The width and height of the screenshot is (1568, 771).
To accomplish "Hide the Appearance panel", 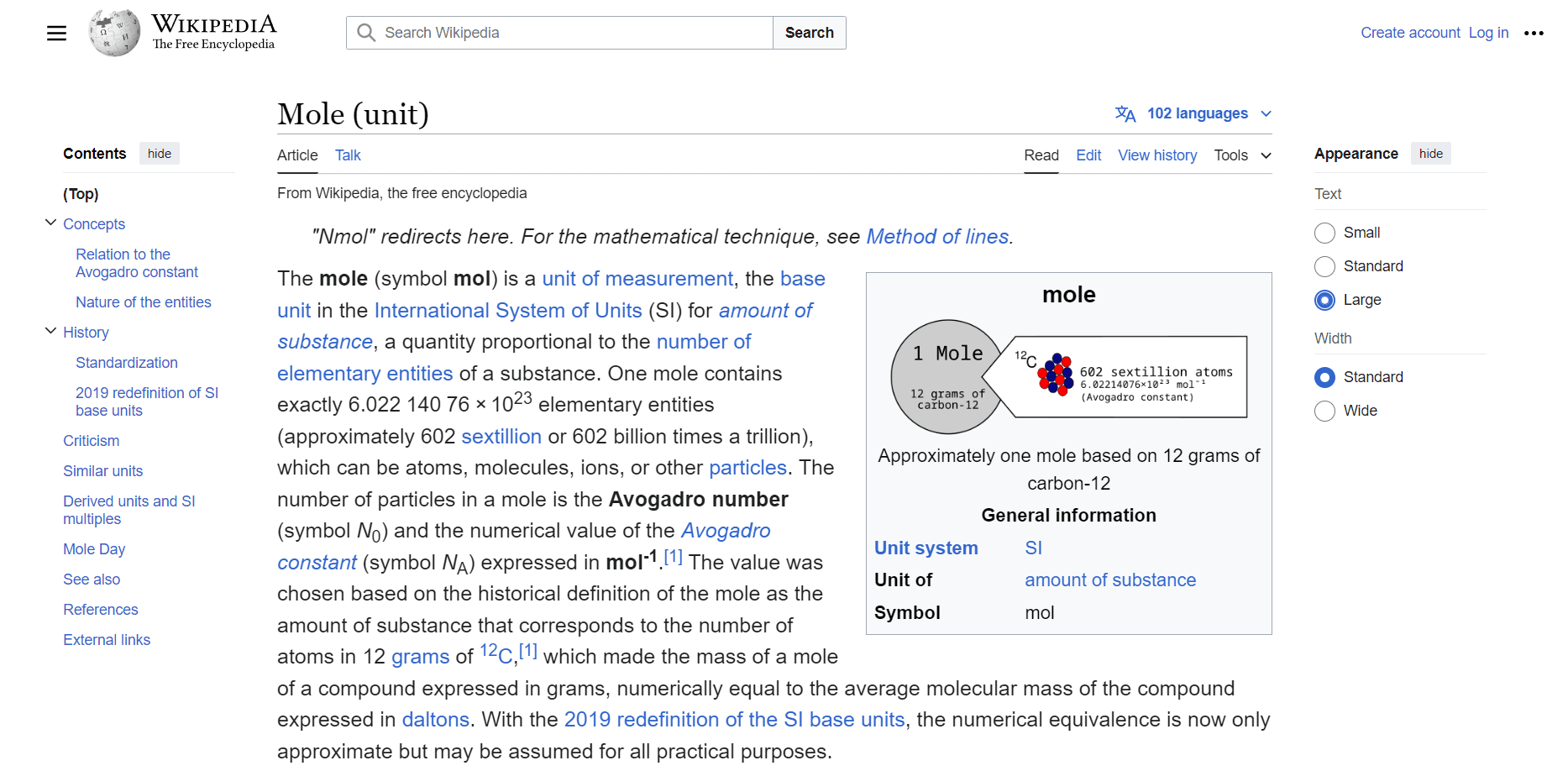I will (1430, 154).
